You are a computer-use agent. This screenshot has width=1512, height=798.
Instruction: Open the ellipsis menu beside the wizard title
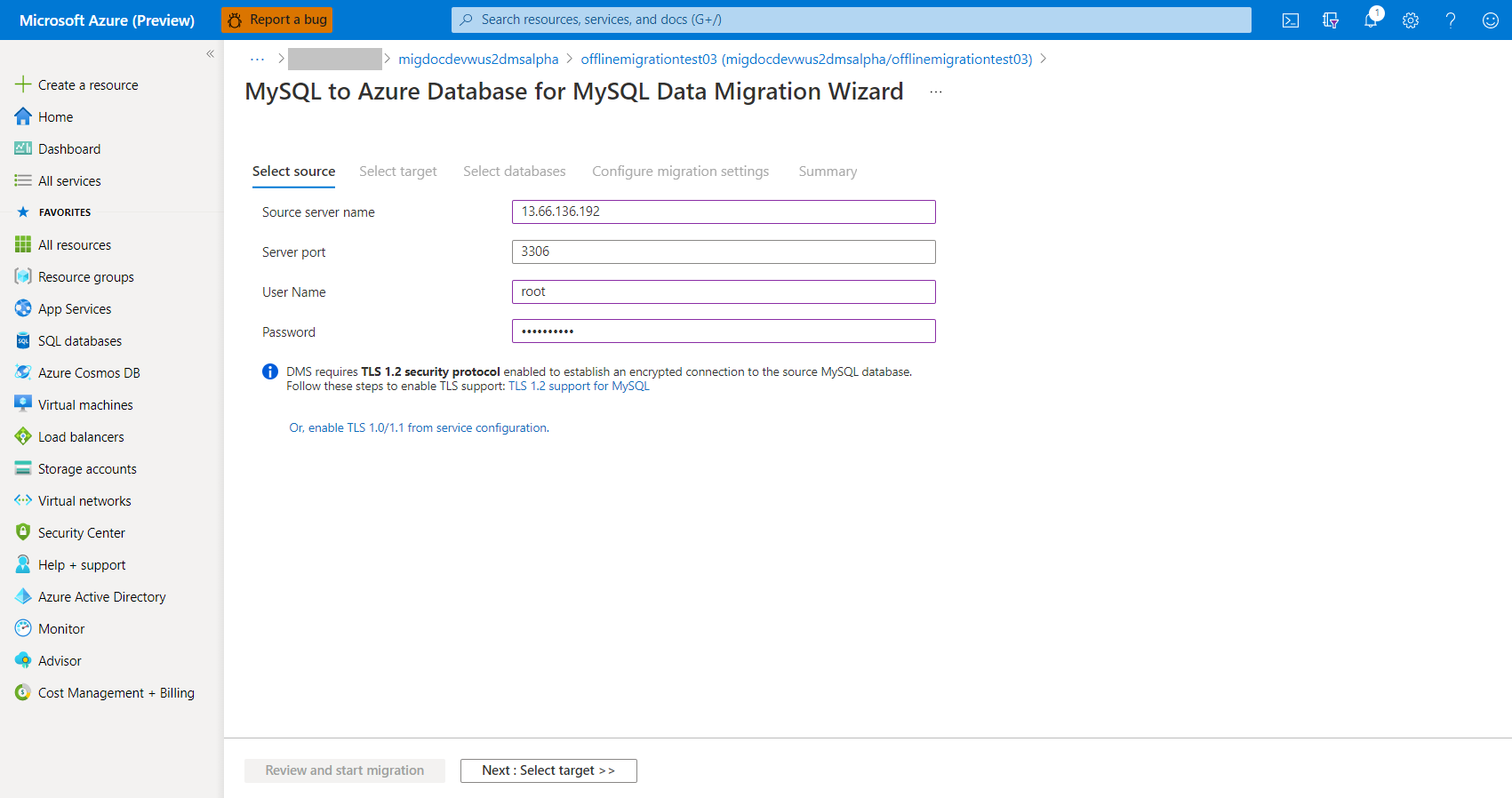tap(936, 92)
